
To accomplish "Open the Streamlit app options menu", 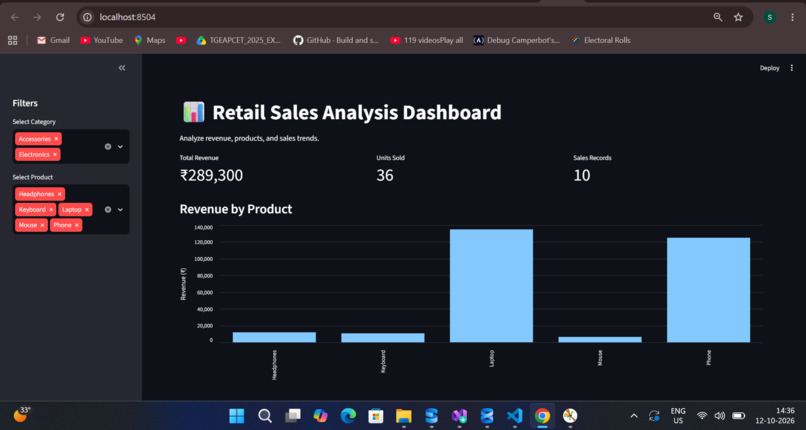I will pyautogui.click(x=792, y=68).
